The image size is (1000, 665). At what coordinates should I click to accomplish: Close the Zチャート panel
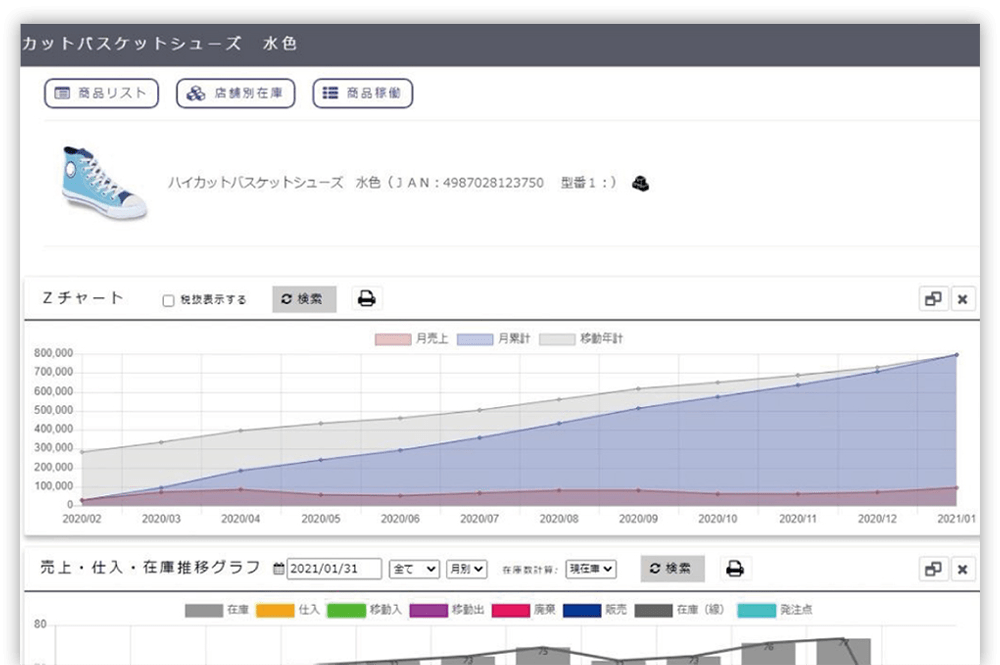point(962,299)
